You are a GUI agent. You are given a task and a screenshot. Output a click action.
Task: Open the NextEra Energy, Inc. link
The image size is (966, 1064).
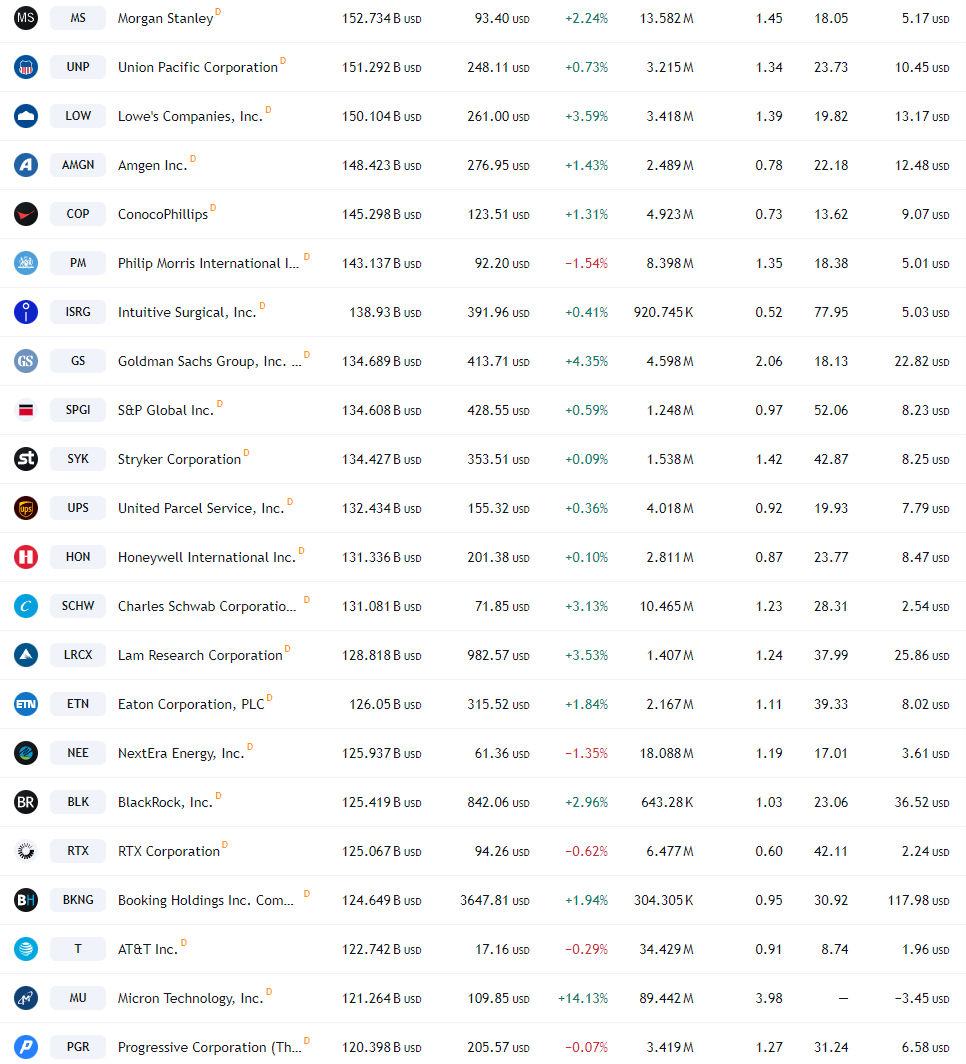[x=181, y=753]
